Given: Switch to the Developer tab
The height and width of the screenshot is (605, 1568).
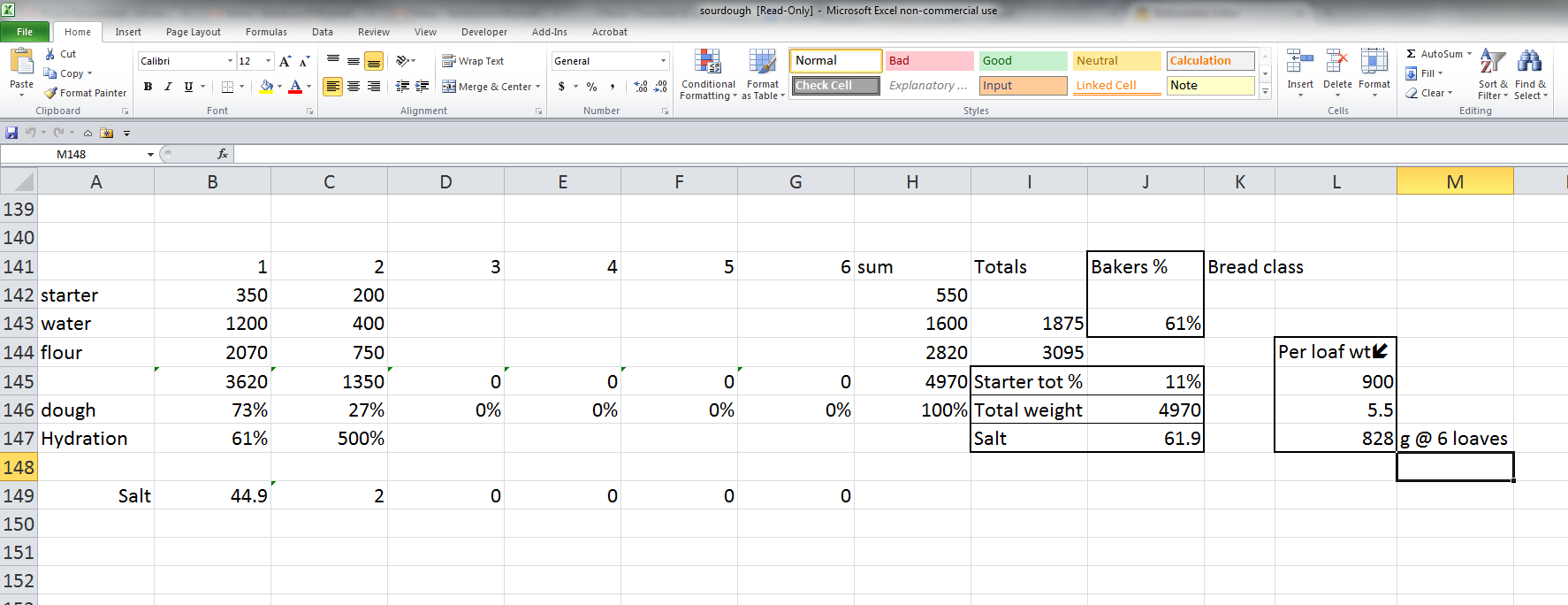Looking at the screenshot, I should click(x=484, y=32).
